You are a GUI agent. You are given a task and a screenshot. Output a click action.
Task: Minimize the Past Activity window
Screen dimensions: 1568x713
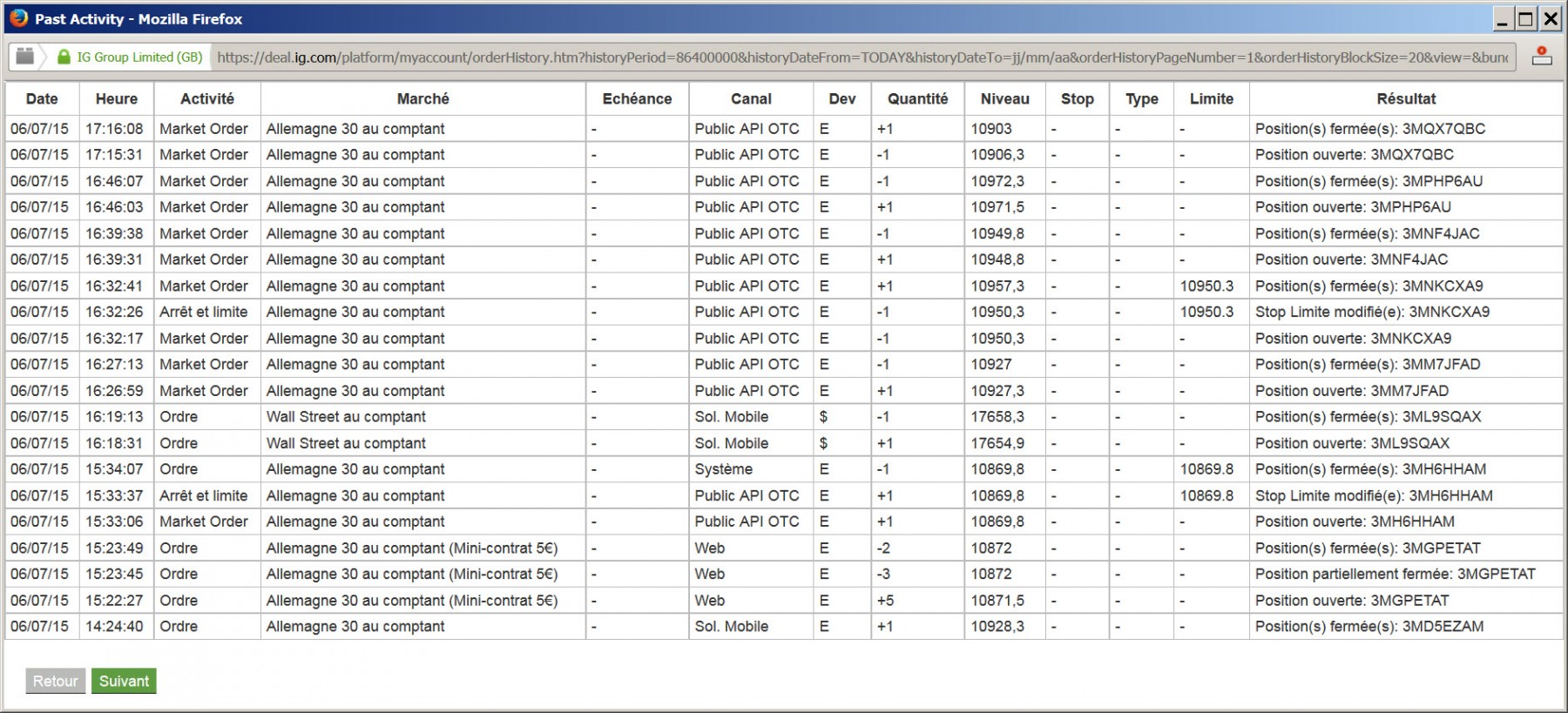tap(1503, 18)
